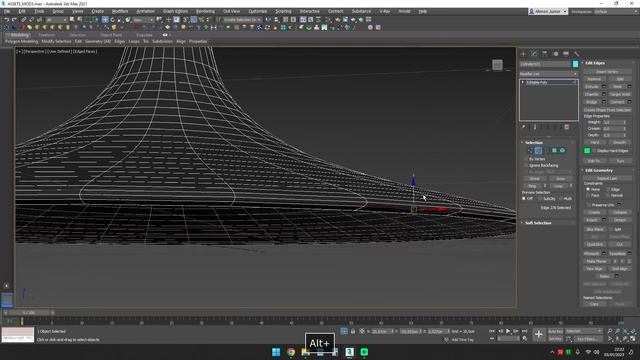Click the Selection Lock toggle icon in status bar
Viewport: 640px width, 360px height.
(353, 331)
